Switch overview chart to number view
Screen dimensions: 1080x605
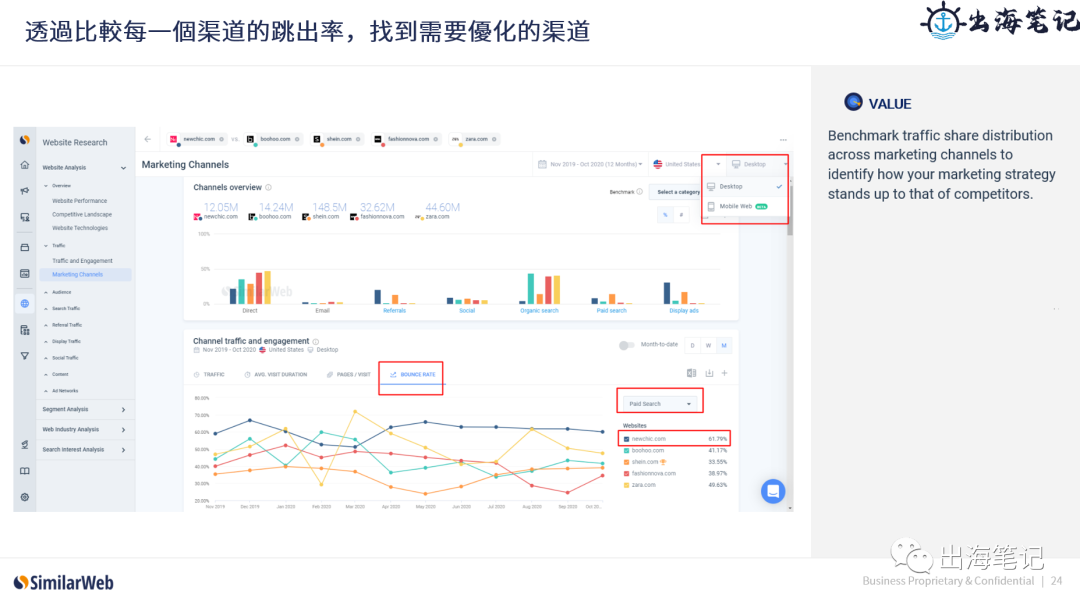(x=681, y=215)
